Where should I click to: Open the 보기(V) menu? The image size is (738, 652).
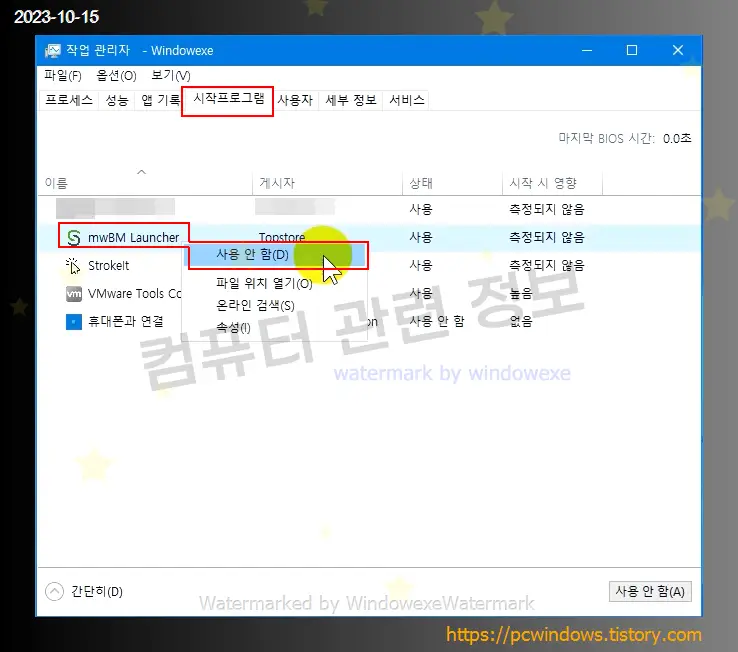click(171, 75)
